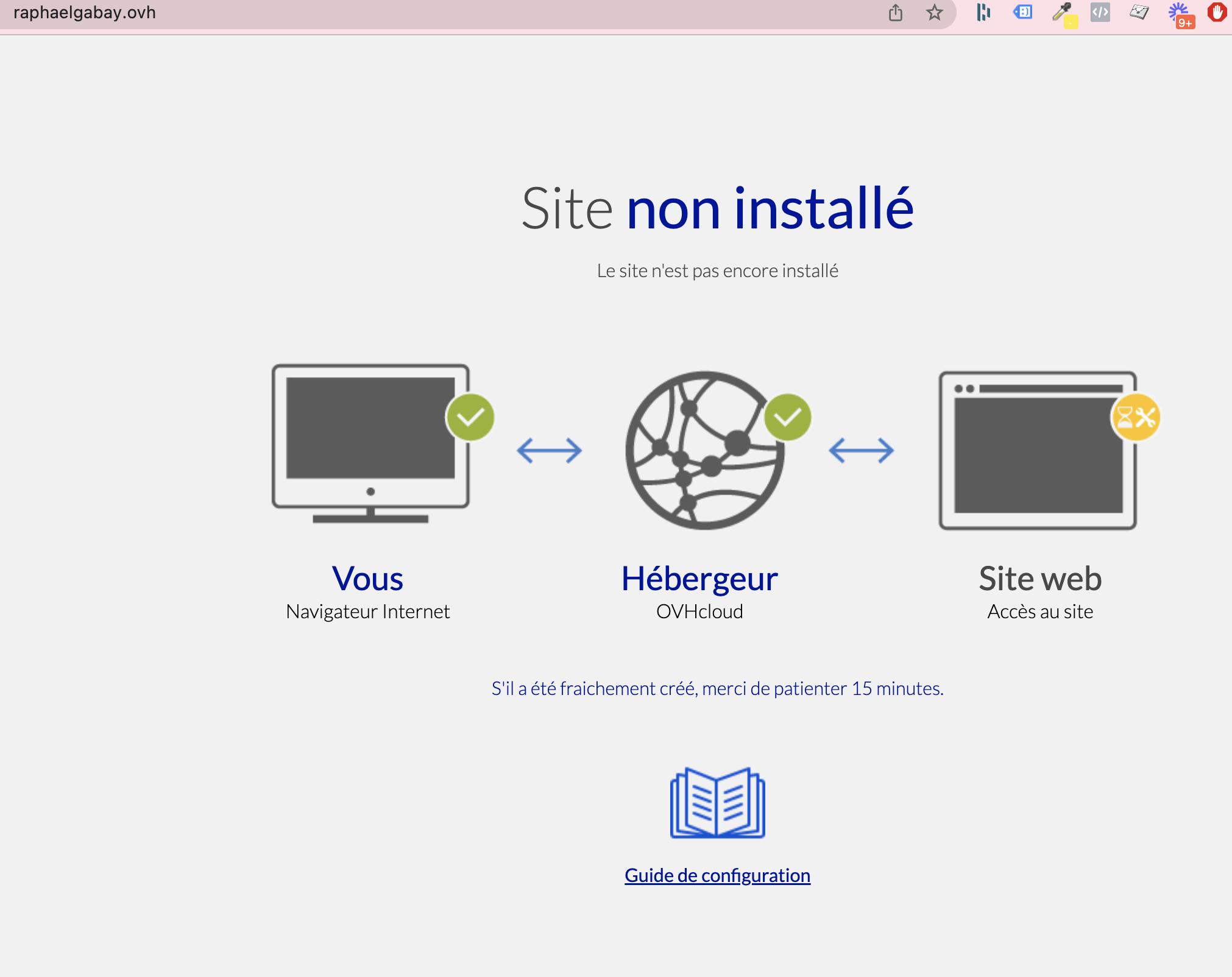Click the raphaelgabay.ovh address text
Viewport: 1232px width, 977px height.
point(85,12)
